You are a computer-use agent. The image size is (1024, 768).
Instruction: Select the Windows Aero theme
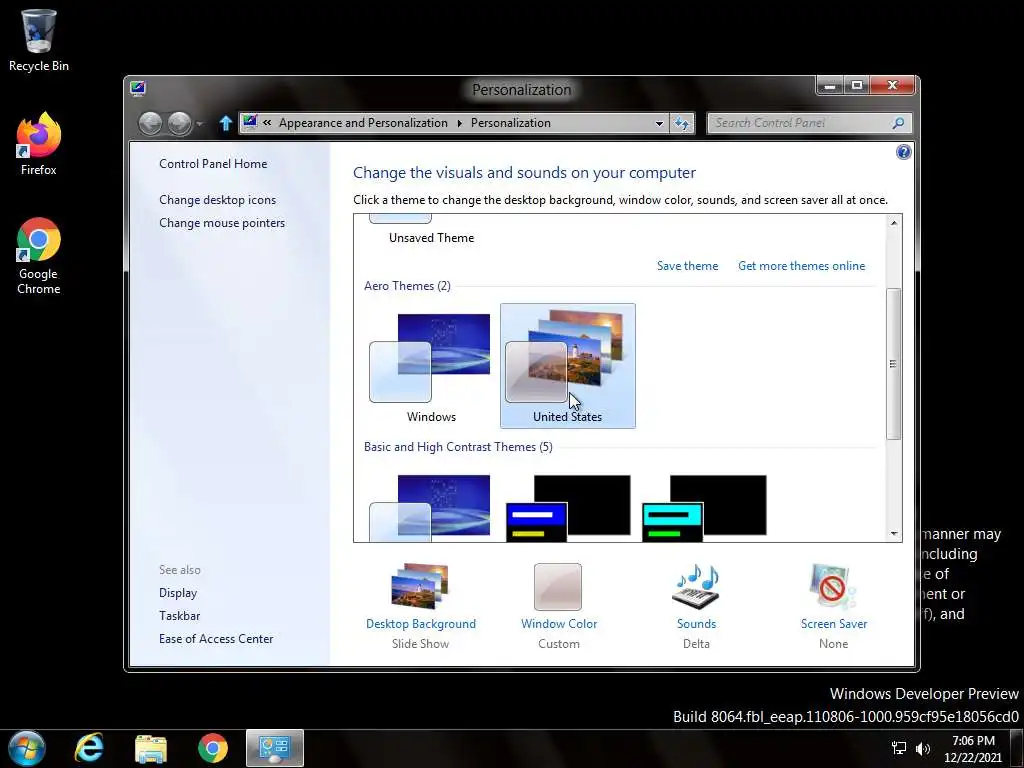coord(431,367)
